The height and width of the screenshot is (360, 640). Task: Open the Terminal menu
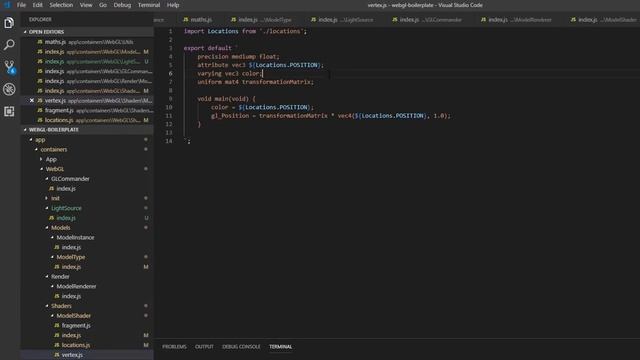(149, 5)
